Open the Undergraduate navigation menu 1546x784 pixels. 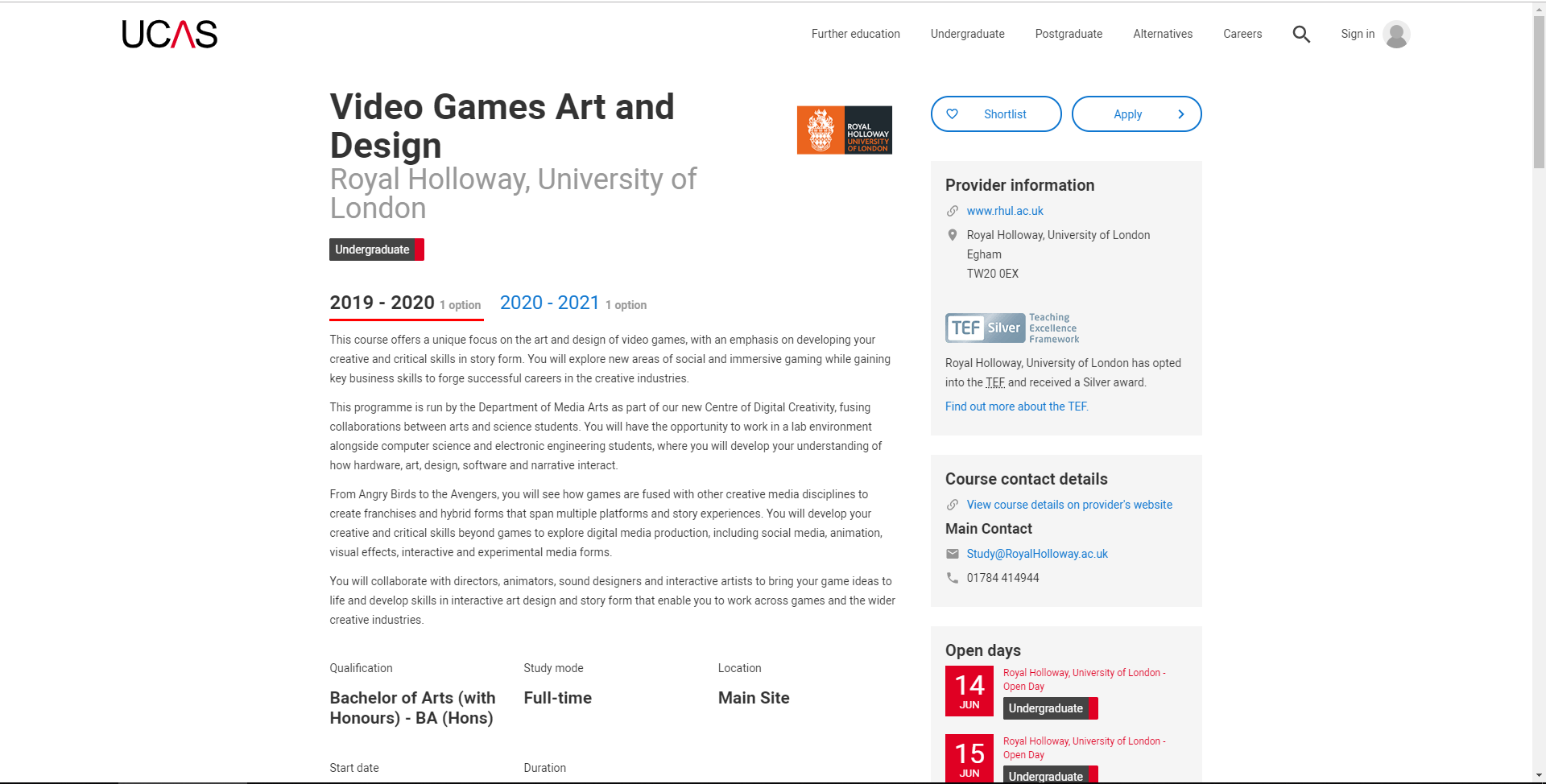click(967, 34)
